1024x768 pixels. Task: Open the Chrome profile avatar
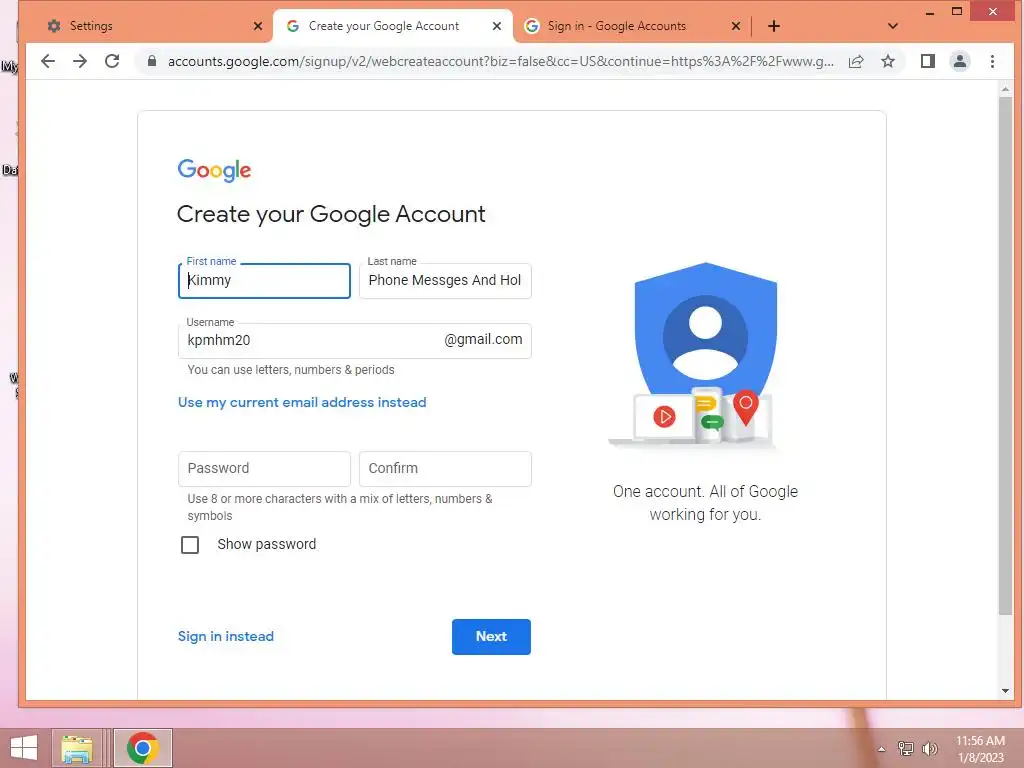click(x=960, y=61)
